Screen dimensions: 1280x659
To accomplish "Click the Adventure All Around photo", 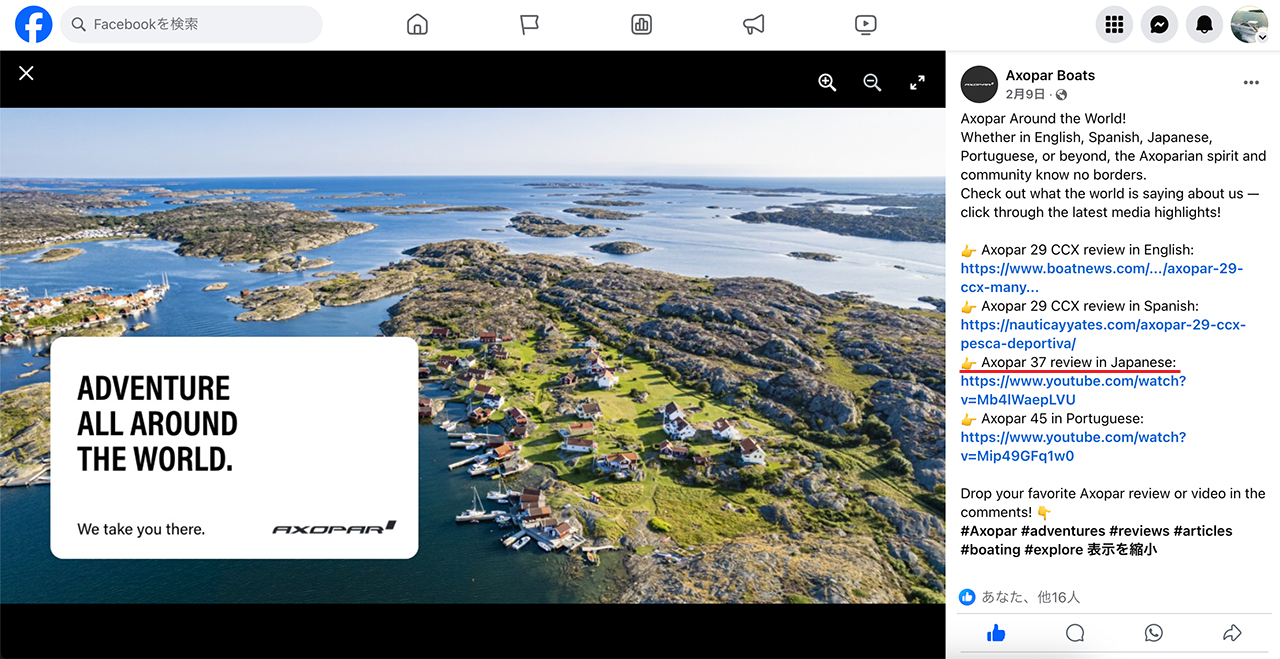I will click(x=472, y=355).
